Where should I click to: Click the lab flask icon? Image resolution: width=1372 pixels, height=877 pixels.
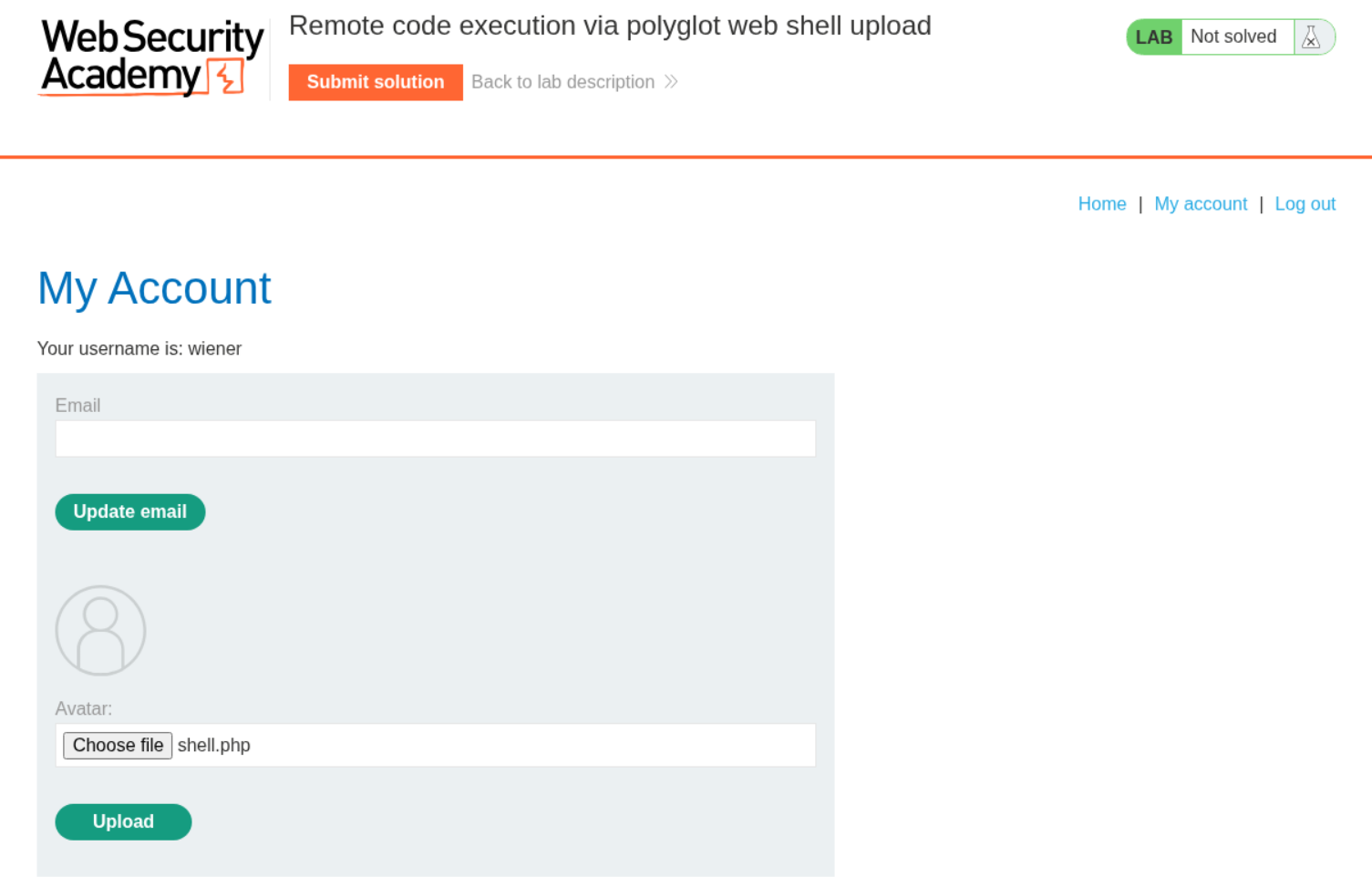click(x=1311, y=37)
